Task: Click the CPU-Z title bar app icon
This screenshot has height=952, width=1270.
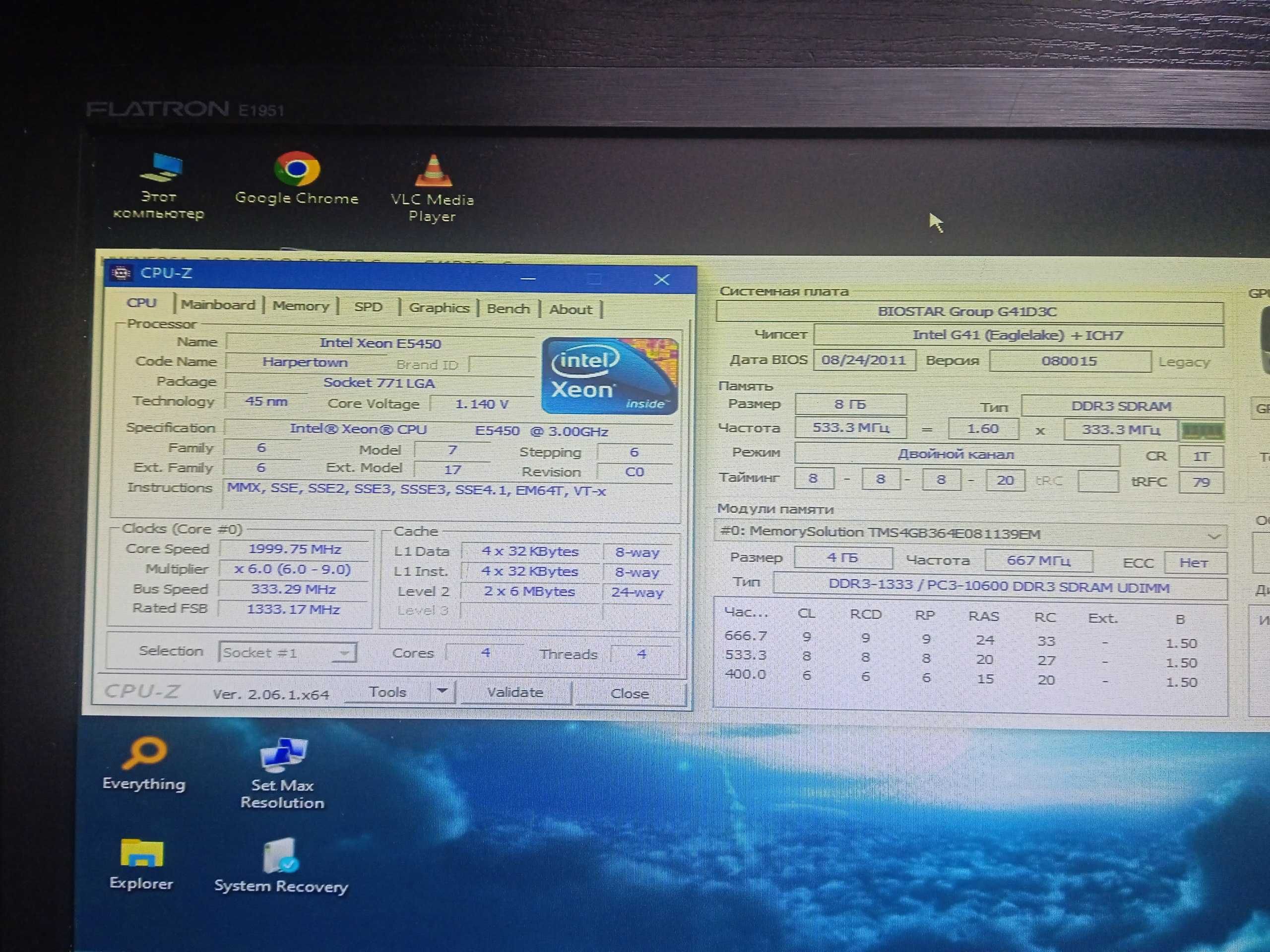Action: 121,273
